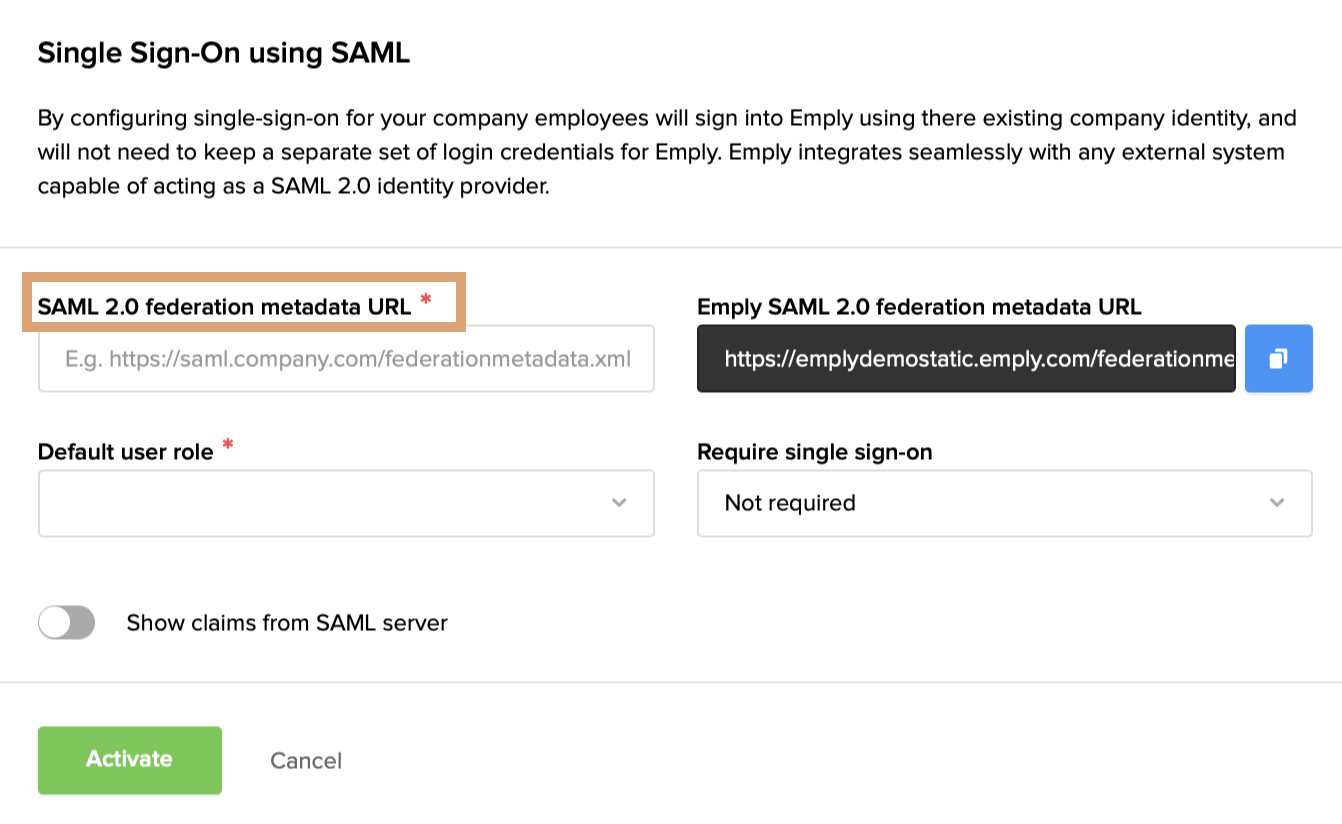Expand the Require single sign-on dropdown

(x=1004, y=503)
